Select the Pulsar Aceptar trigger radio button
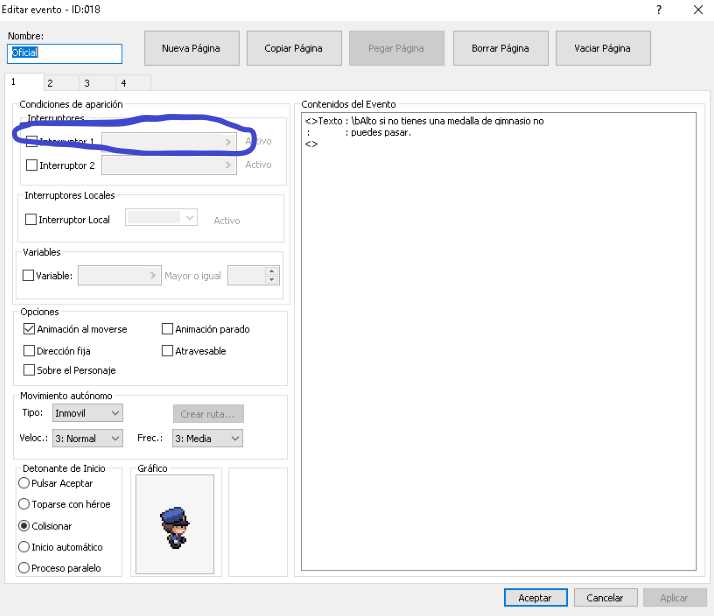 click(x=25, y=483)
